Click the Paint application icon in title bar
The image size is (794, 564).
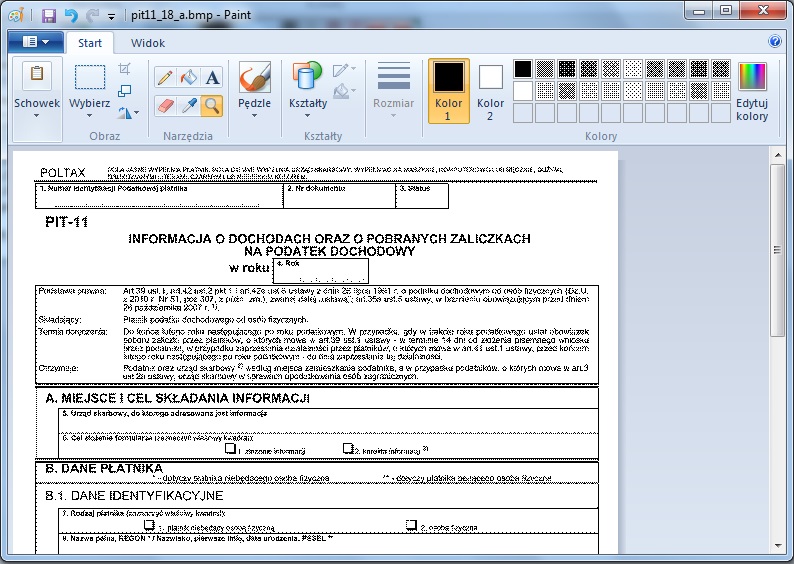tap(16, 15)
